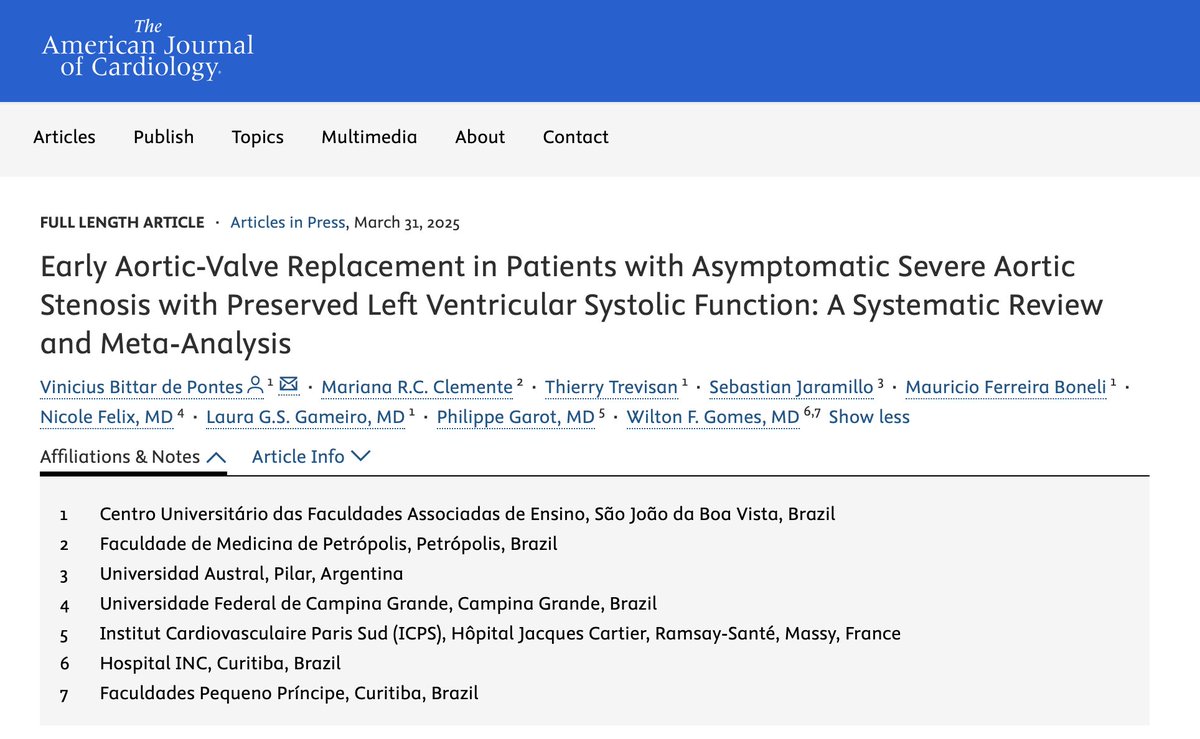1200x739 pixels.
Task: Open the Contact menu
Action: [576, 137]
